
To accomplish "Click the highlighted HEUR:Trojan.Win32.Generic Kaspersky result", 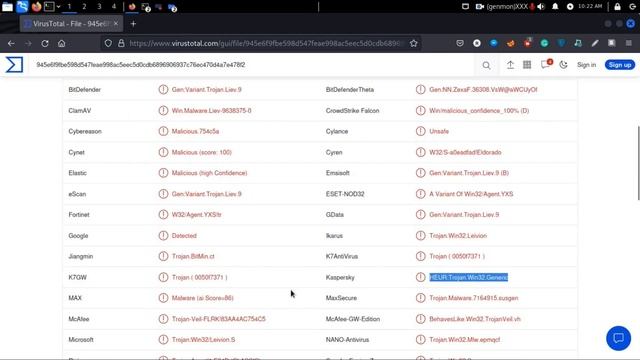I will click(469, 277).
